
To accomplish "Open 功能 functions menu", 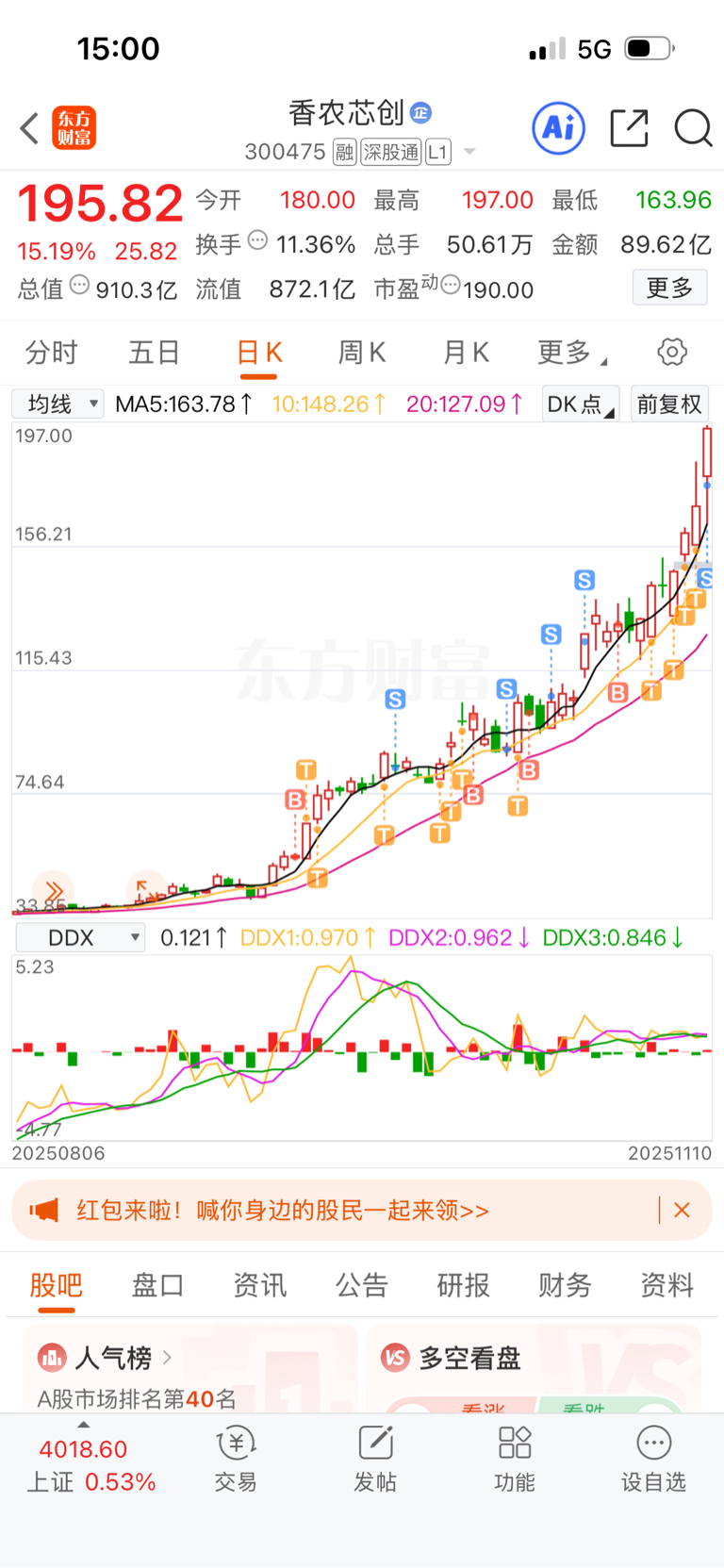I will click(x=515, y=1460).
